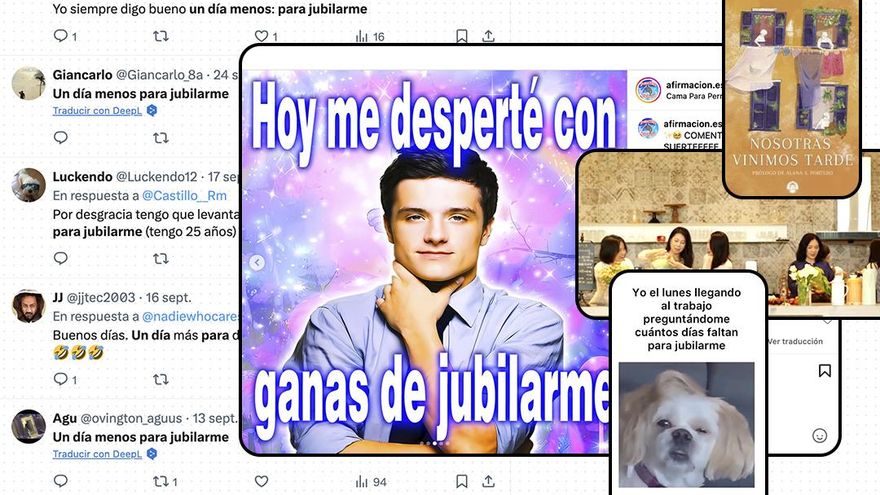This screenshot has height=495, width=880.
Task: Like Agu's tweet
Action: click(262, 481)
